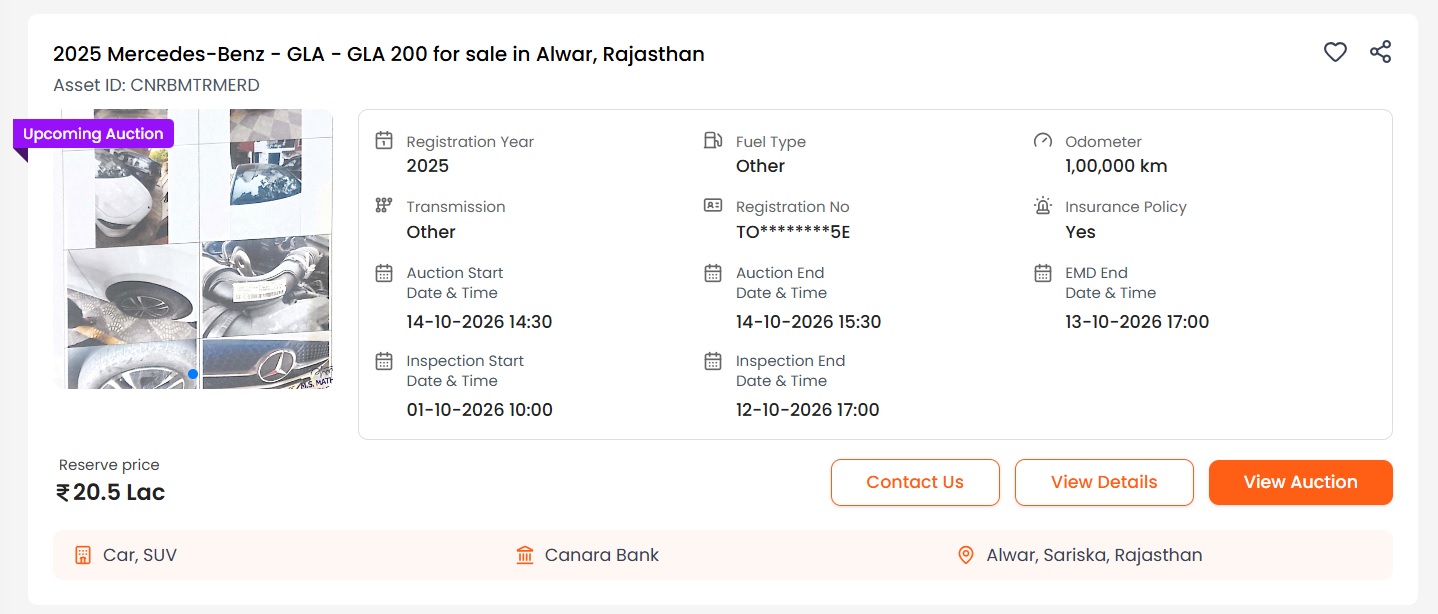
Task: Click the share icon
Action: pos(1380,52)
